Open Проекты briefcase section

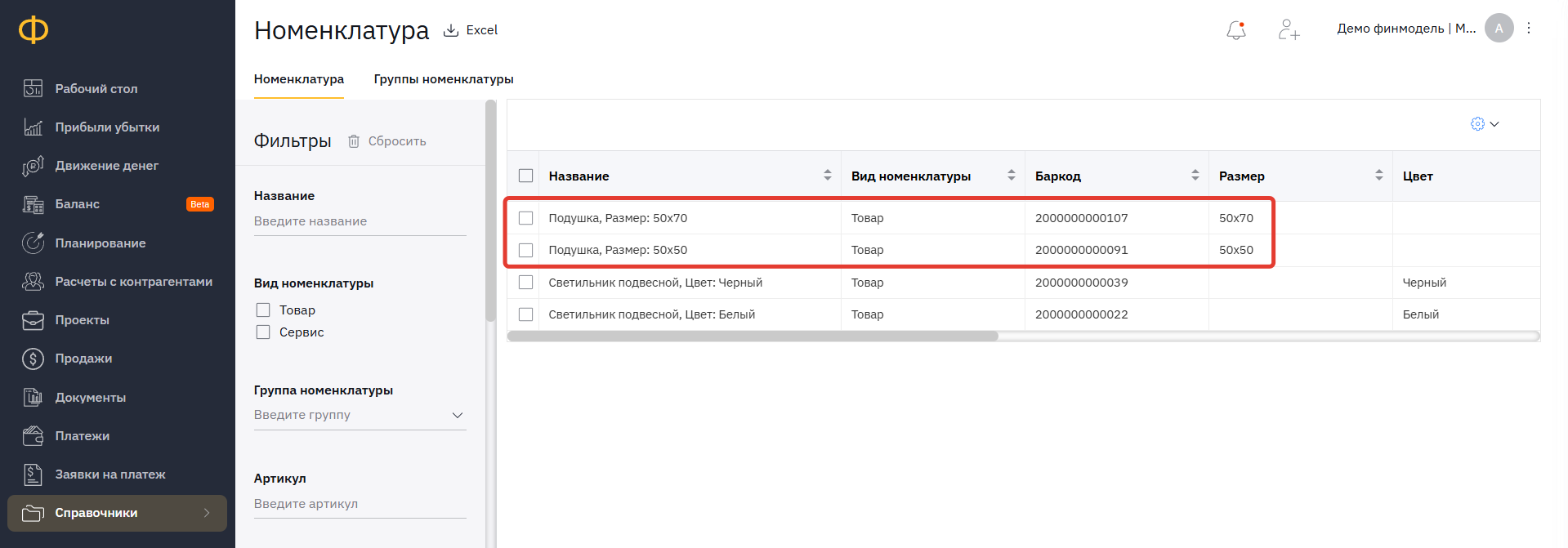[82, 320]
